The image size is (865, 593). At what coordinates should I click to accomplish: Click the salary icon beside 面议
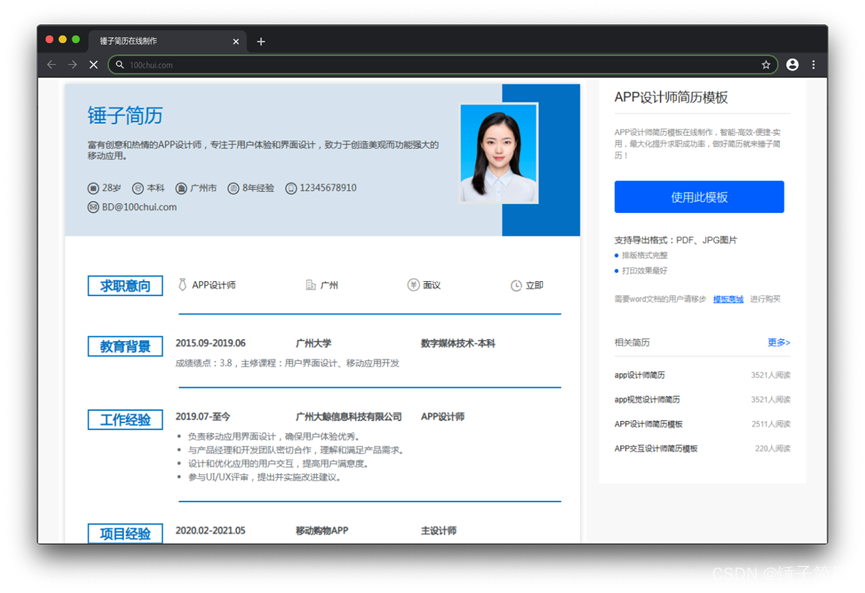click(413, 285)
